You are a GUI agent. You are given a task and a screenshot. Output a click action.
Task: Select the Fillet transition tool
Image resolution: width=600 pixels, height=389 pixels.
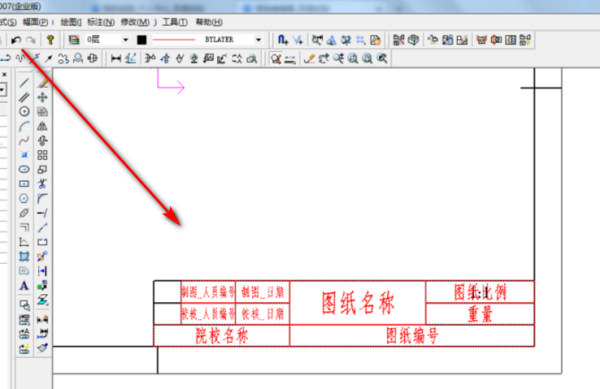(x=42, y=198)
